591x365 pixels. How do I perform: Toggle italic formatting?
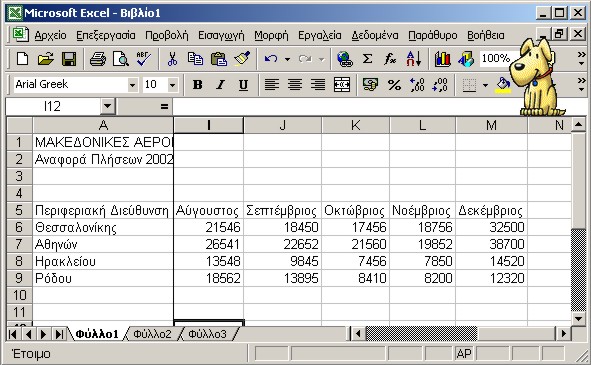tap(220, 85)
